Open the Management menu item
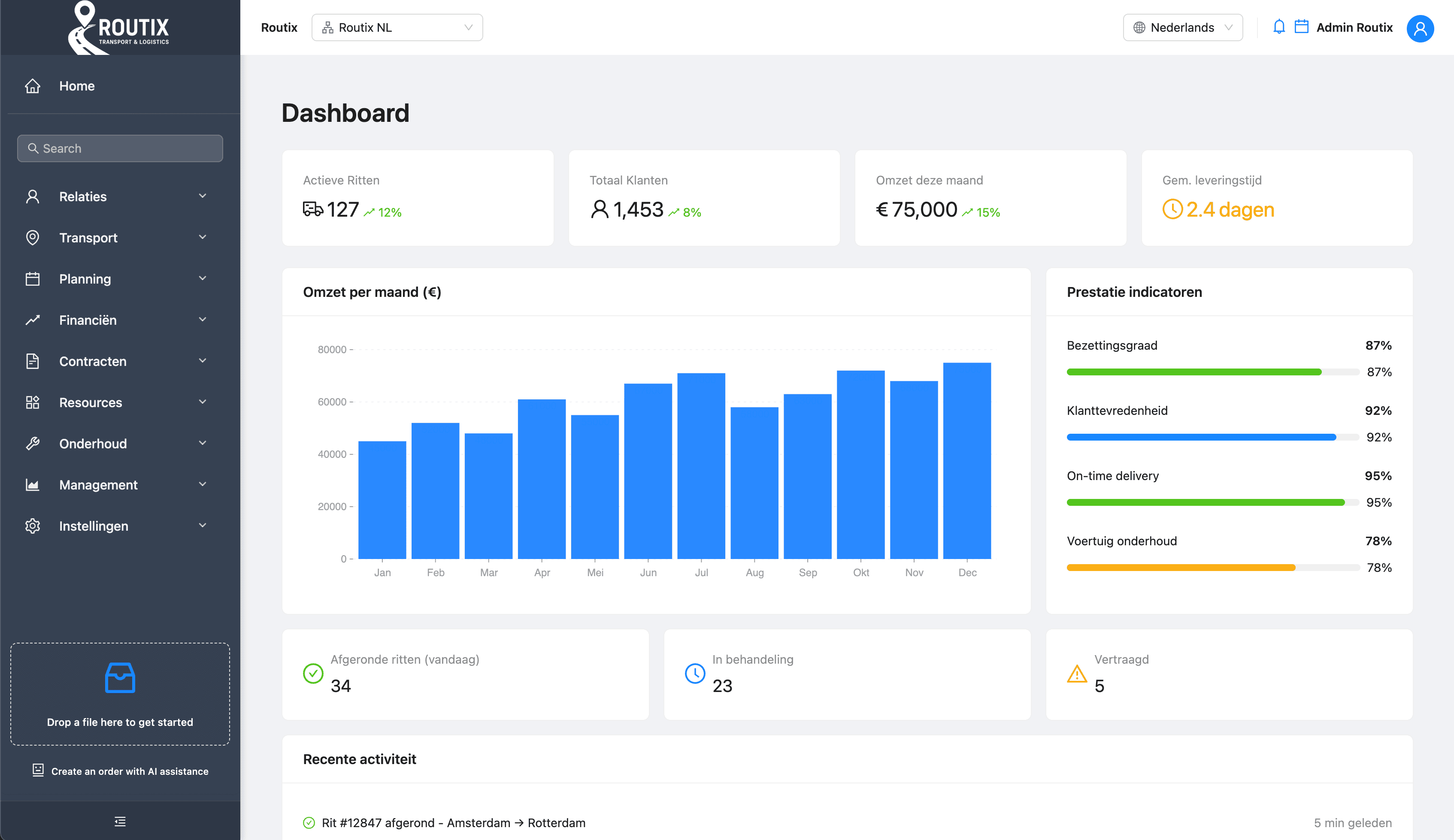The height and width of the screenshot is (840, 1454). point(98,485)
